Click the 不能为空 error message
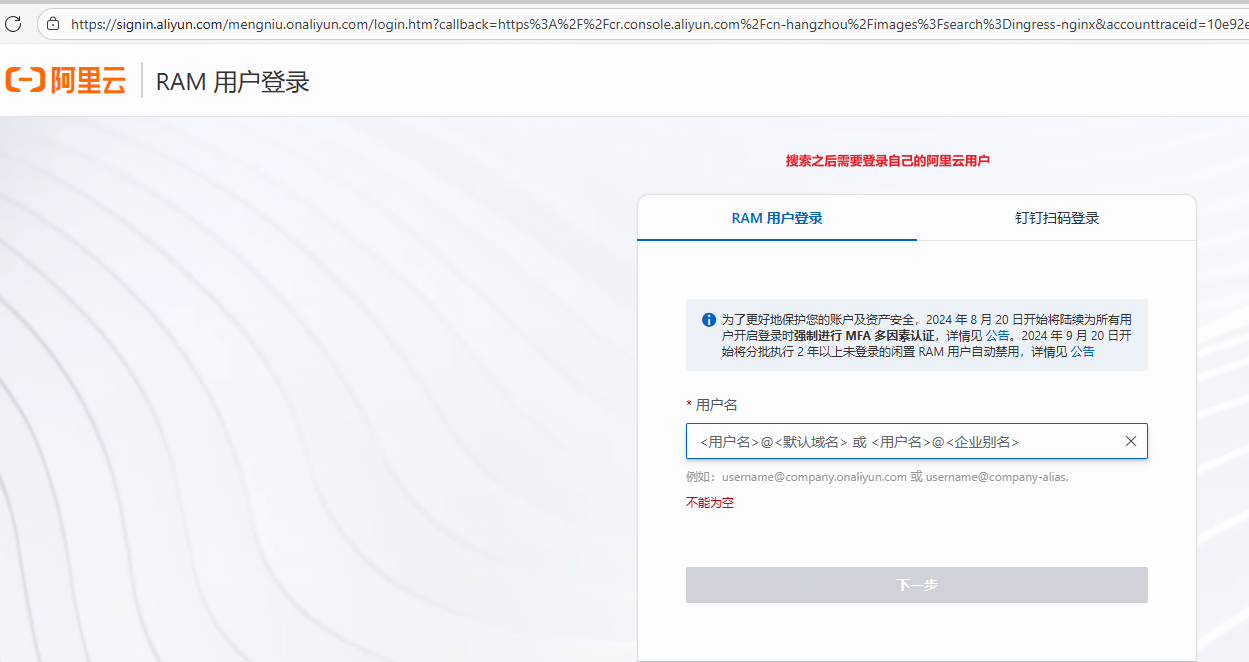Screen dimensions: 1249x662 [x=710, y=502]
